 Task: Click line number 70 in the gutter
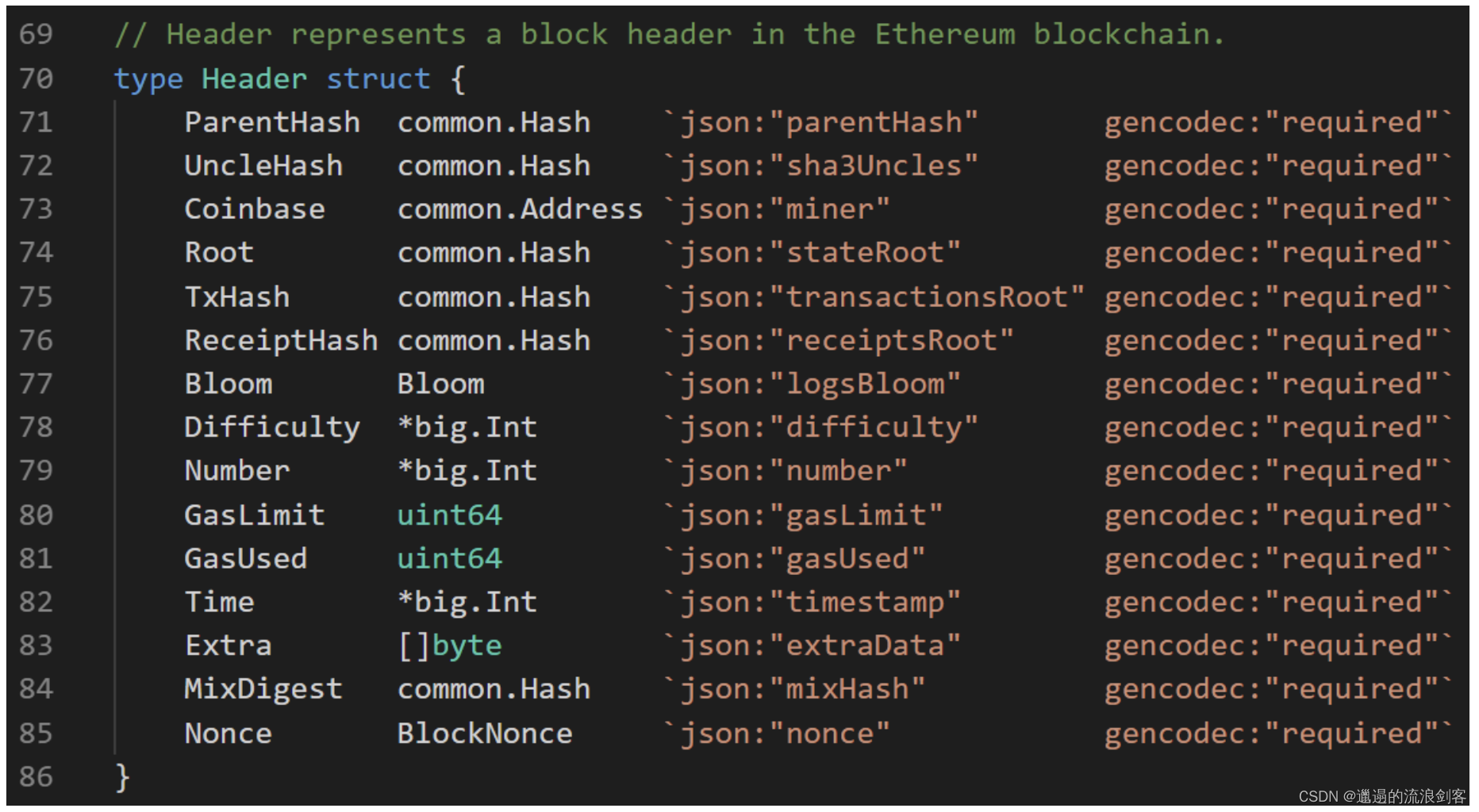tap(36, 79)
